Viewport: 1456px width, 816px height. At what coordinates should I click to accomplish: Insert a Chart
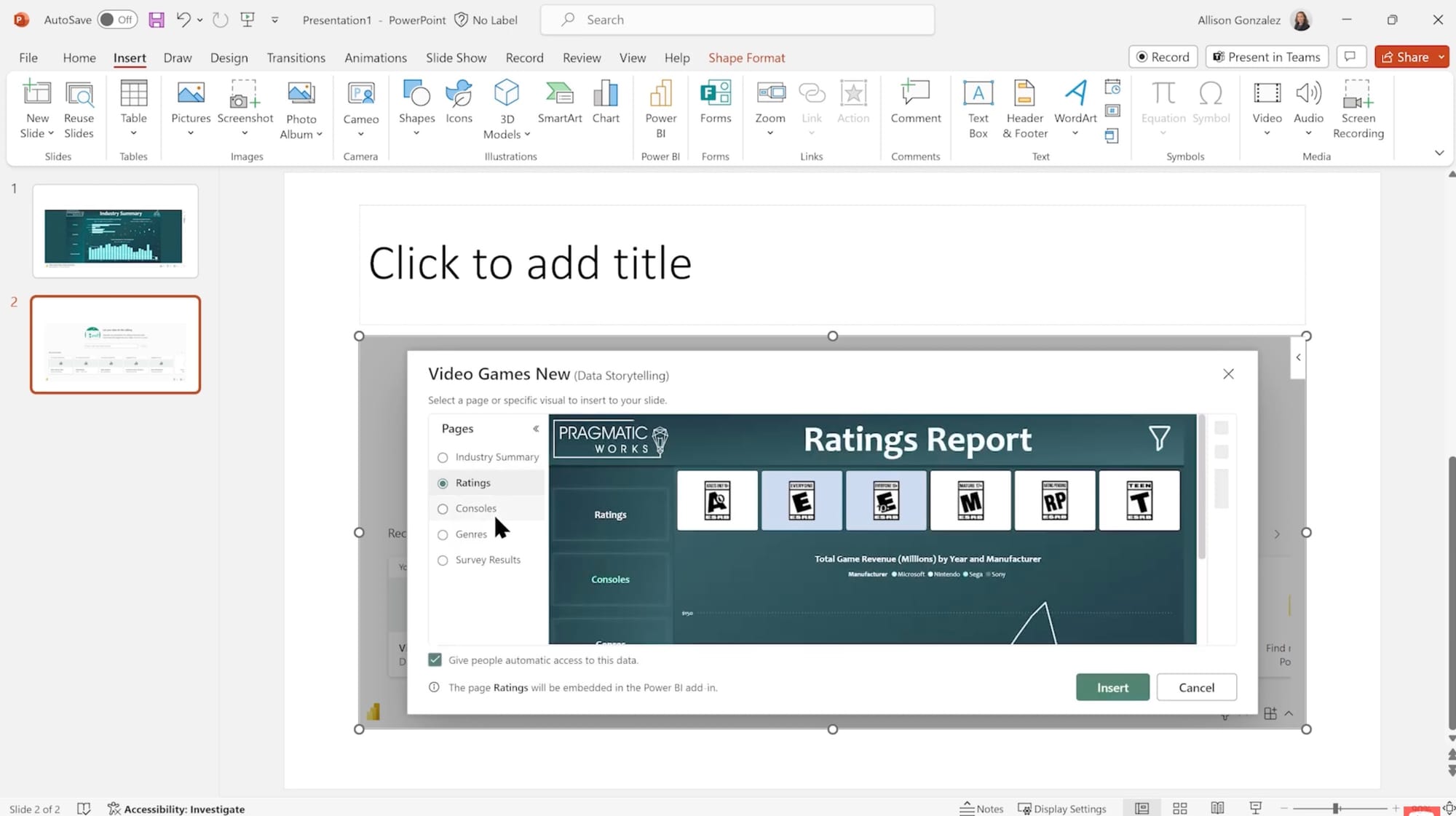click(606, 102)
